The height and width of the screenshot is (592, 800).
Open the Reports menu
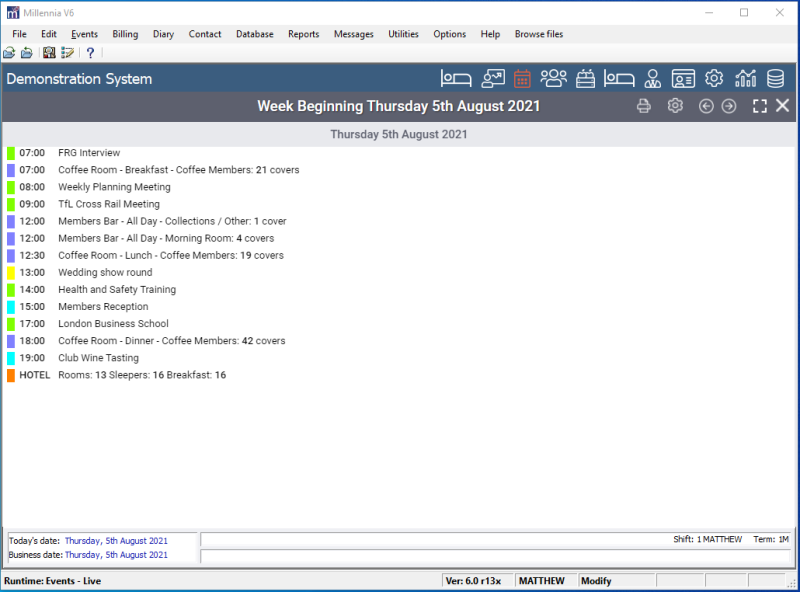[303, 34]
